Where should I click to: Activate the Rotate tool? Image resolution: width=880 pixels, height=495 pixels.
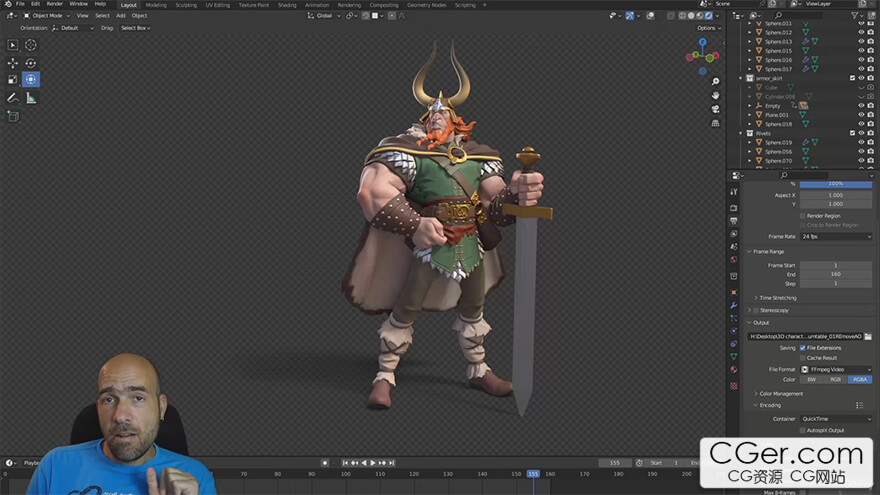pyautogui.click(x=30, y=63)
